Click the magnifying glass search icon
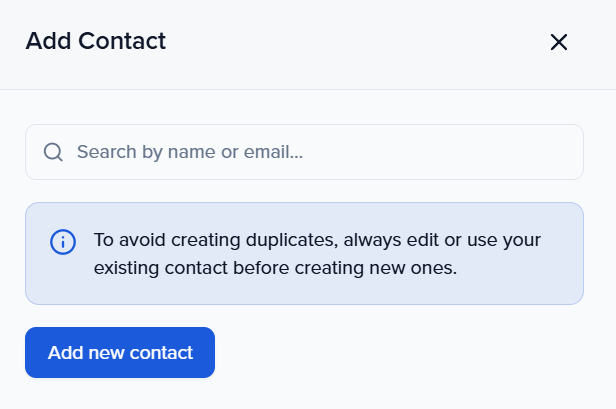Image resolution: width=616 pixels, height=409 pixels. pos(53,152)
